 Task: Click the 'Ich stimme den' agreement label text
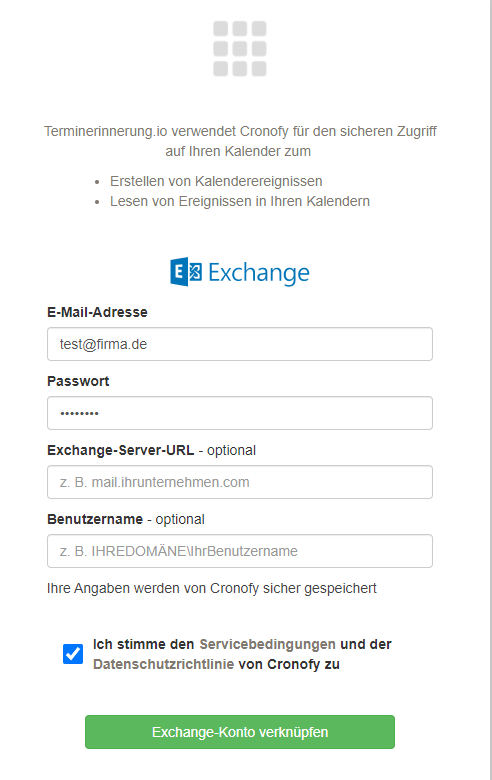tap(143, 644)
